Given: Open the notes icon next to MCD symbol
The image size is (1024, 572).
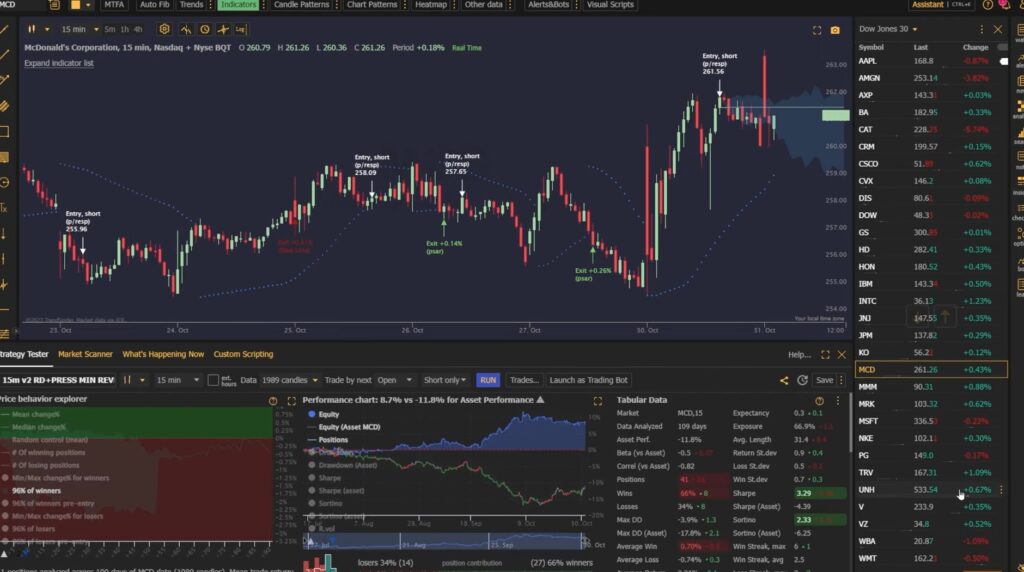Looking at the screenshot, I should pos(54,5).
